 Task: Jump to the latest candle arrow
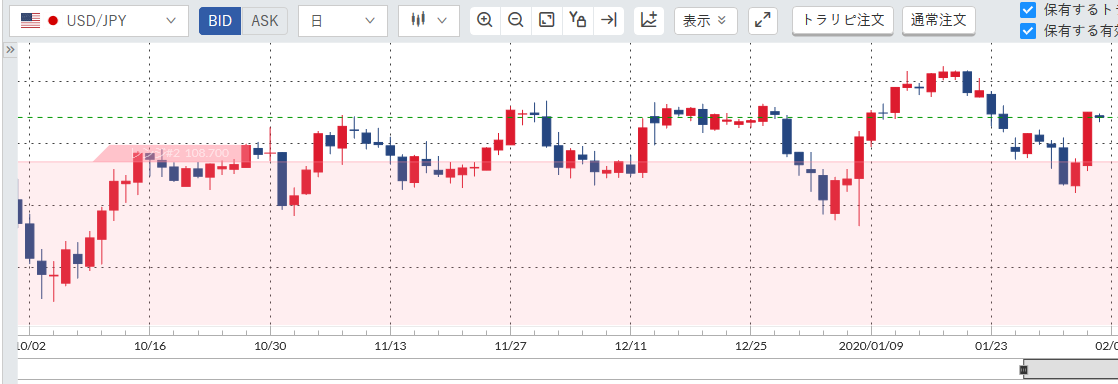click(x=608, y=20)
